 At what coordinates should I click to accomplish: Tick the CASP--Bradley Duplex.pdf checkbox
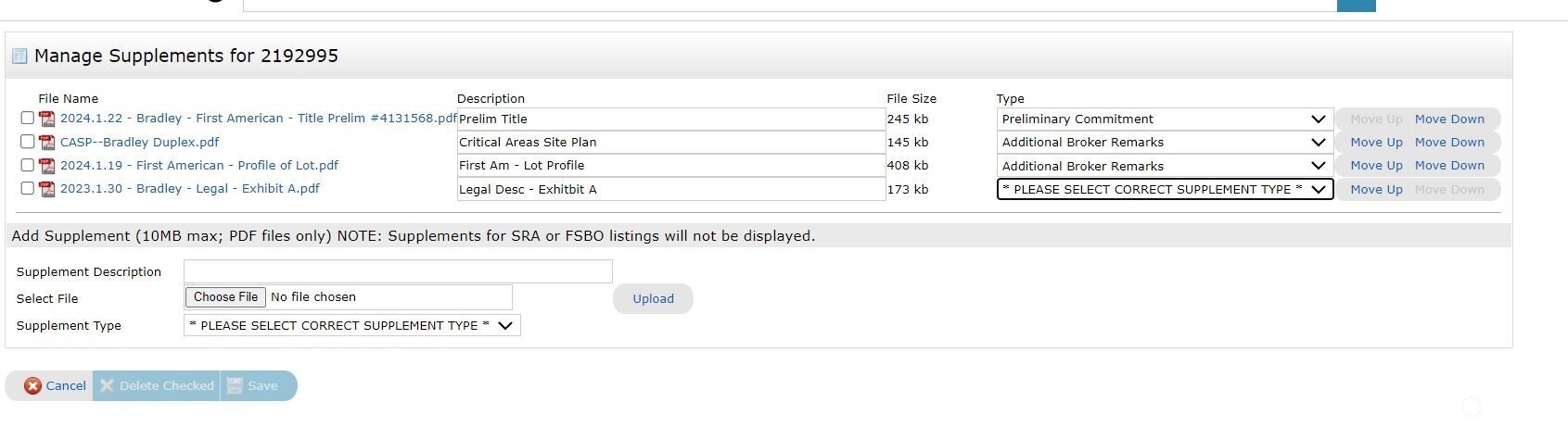pyautogui.click(x=27, y=143)
